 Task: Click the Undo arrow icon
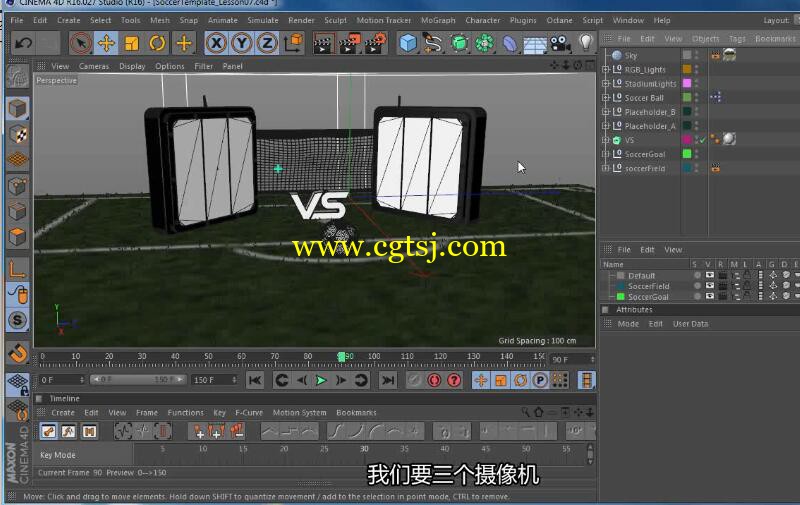[x=23, y=43]
